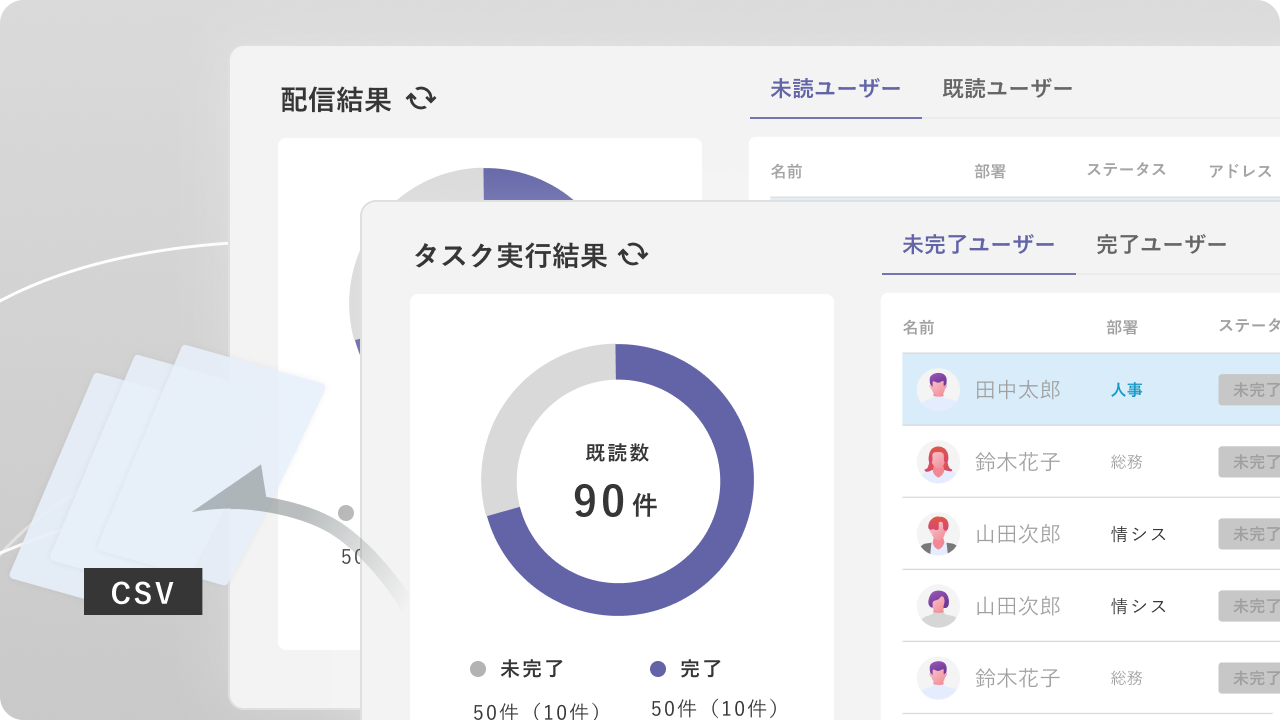The image size is (1280, 720).
Task: Click the タスク実行結果 heading
Action: [x=510, y=255]
